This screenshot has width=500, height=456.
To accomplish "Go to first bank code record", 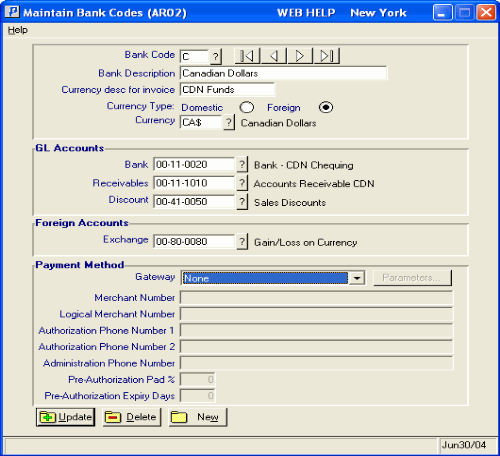I will (247, 56).
